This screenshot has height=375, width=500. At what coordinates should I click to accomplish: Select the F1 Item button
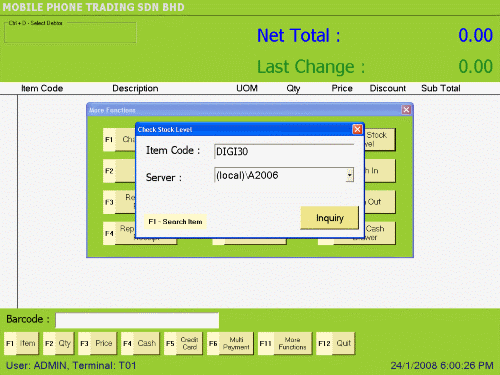click(22, 343)
